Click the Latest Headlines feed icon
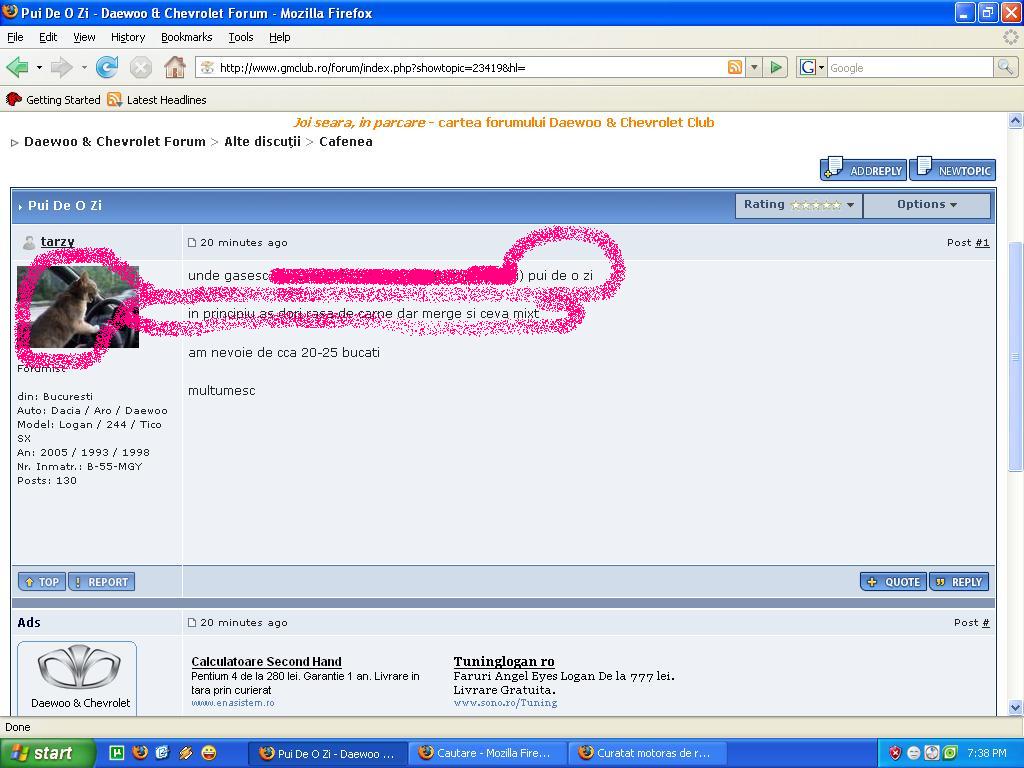The height and width of the screenshot is (768, 1024). pos(115,100)
